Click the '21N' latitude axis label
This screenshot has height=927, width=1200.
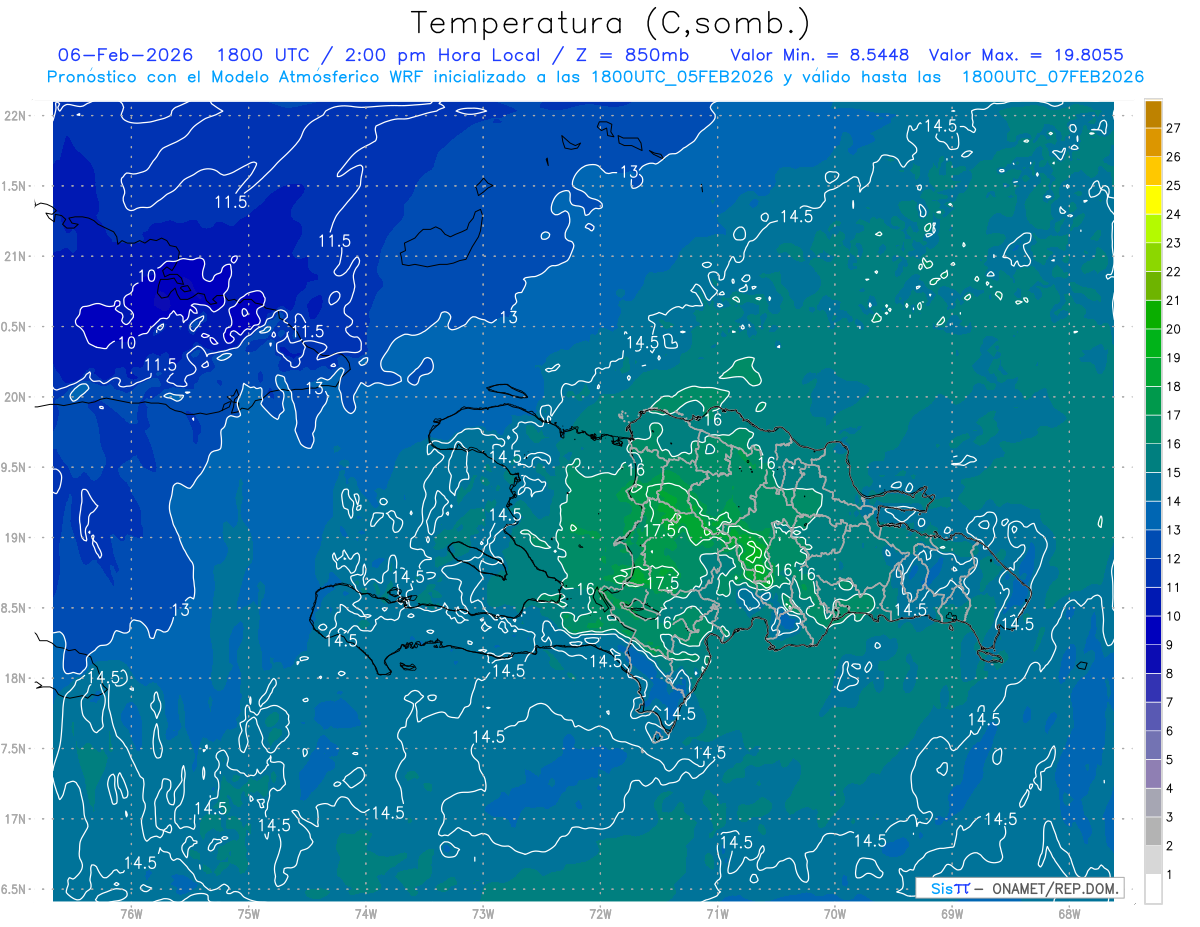click(17, 256)
